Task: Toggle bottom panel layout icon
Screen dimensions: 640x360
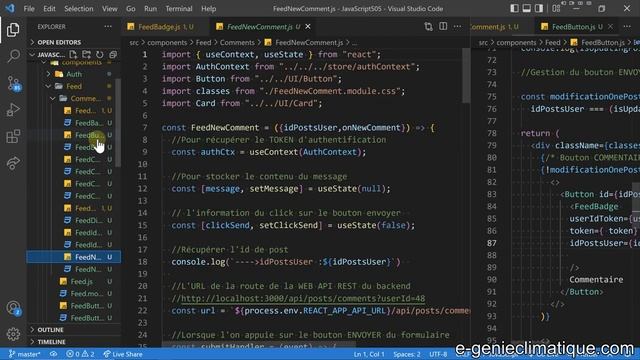Action: point(527,8)
